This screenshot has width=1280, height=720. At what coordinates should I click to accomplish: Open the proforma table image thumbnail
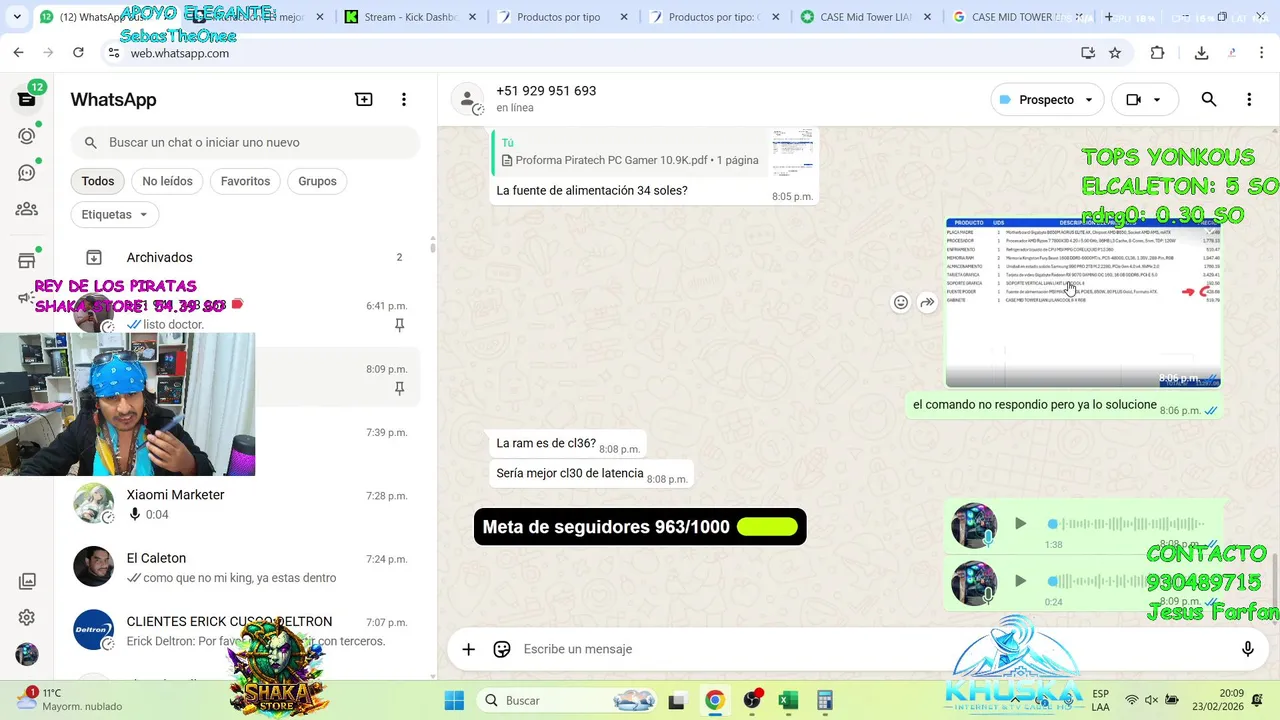tap(1083, 302)
